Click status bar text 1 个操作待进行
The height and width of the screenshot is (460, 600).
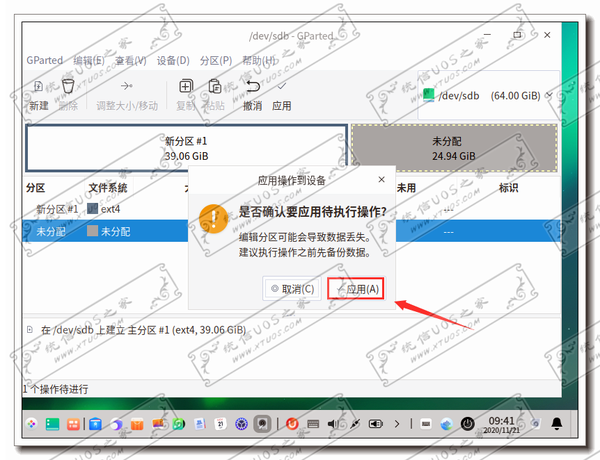pos(55,389)
